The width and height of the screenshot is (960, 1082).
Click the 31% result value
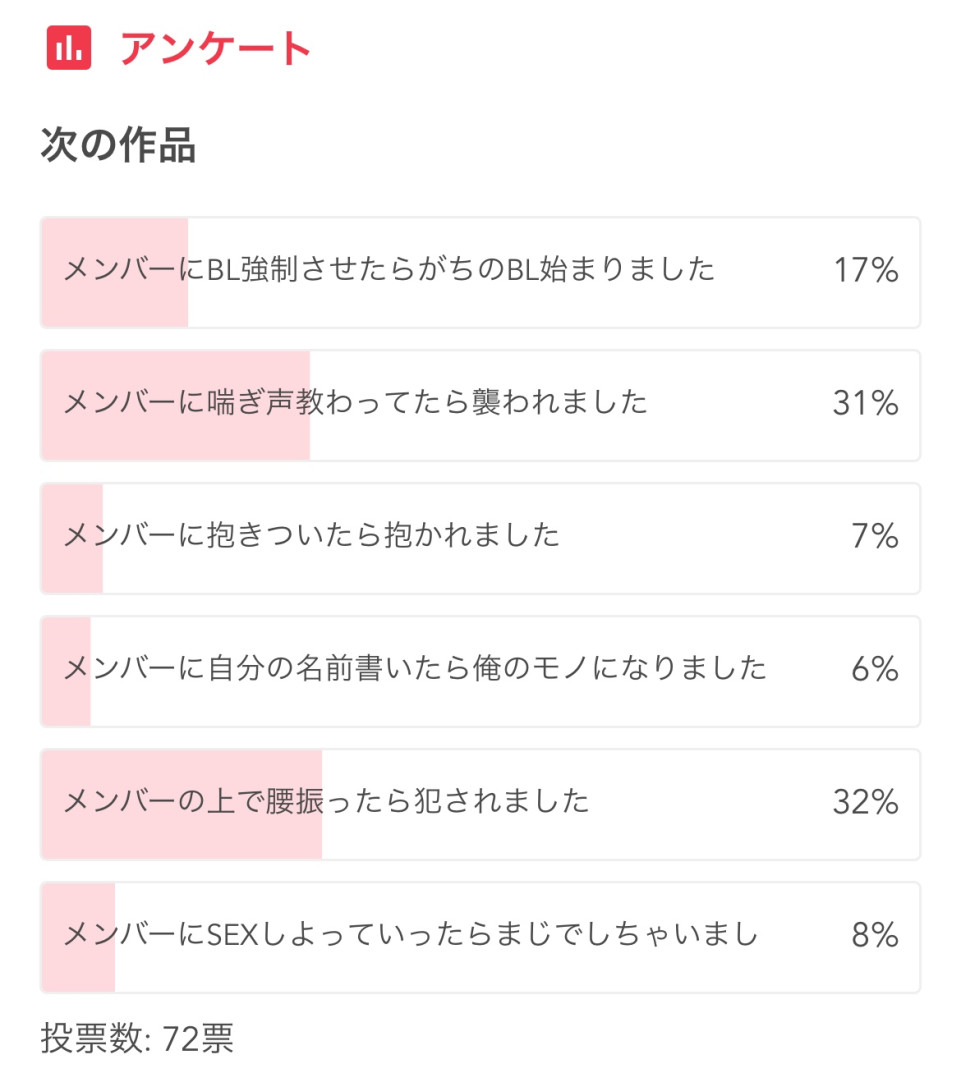865,403
